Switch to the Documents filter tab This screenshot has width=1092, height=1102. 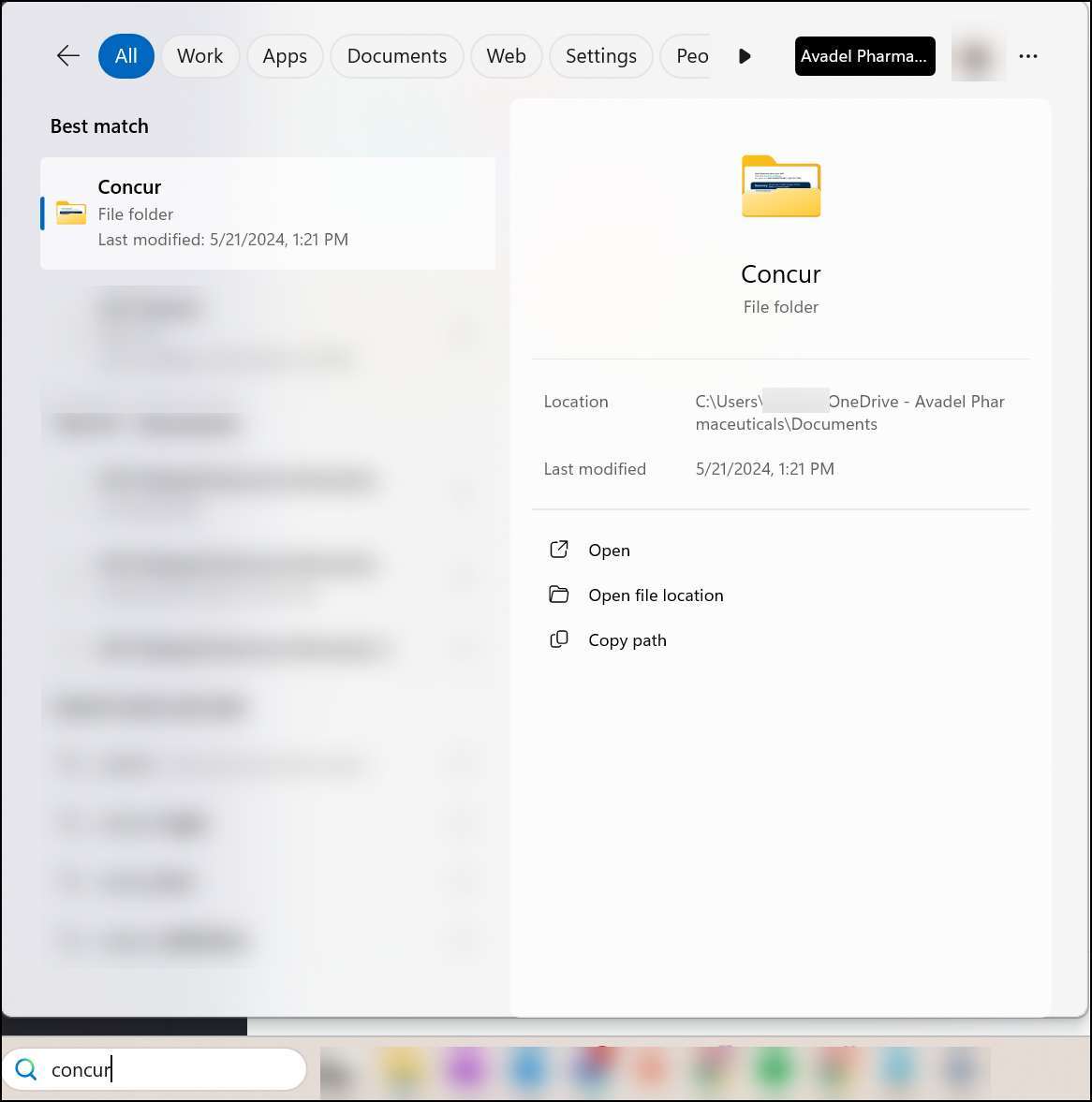(x=396, y=55)
